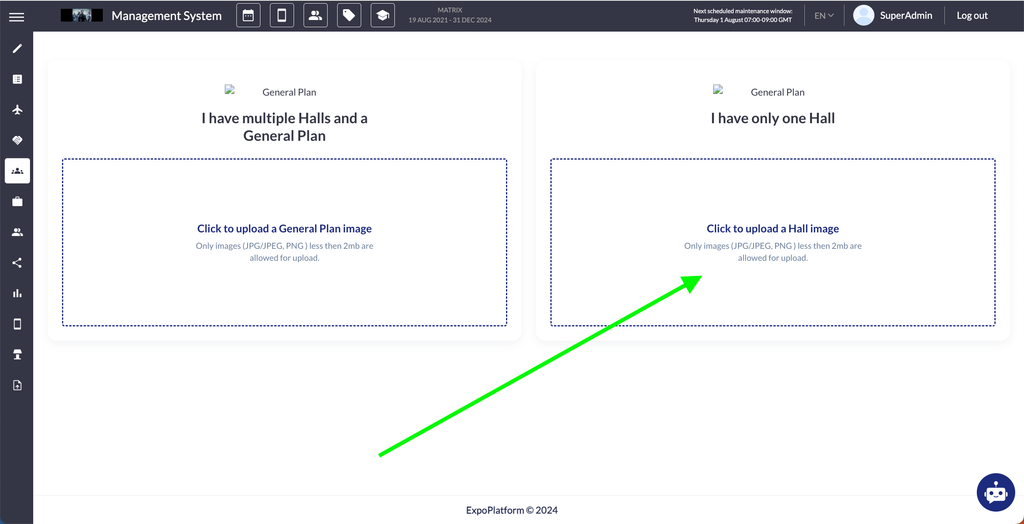The height and width of the screenshot is (524, 1024).
Task: Click the handshake icon in sidebar
Action: coord(17,140)
